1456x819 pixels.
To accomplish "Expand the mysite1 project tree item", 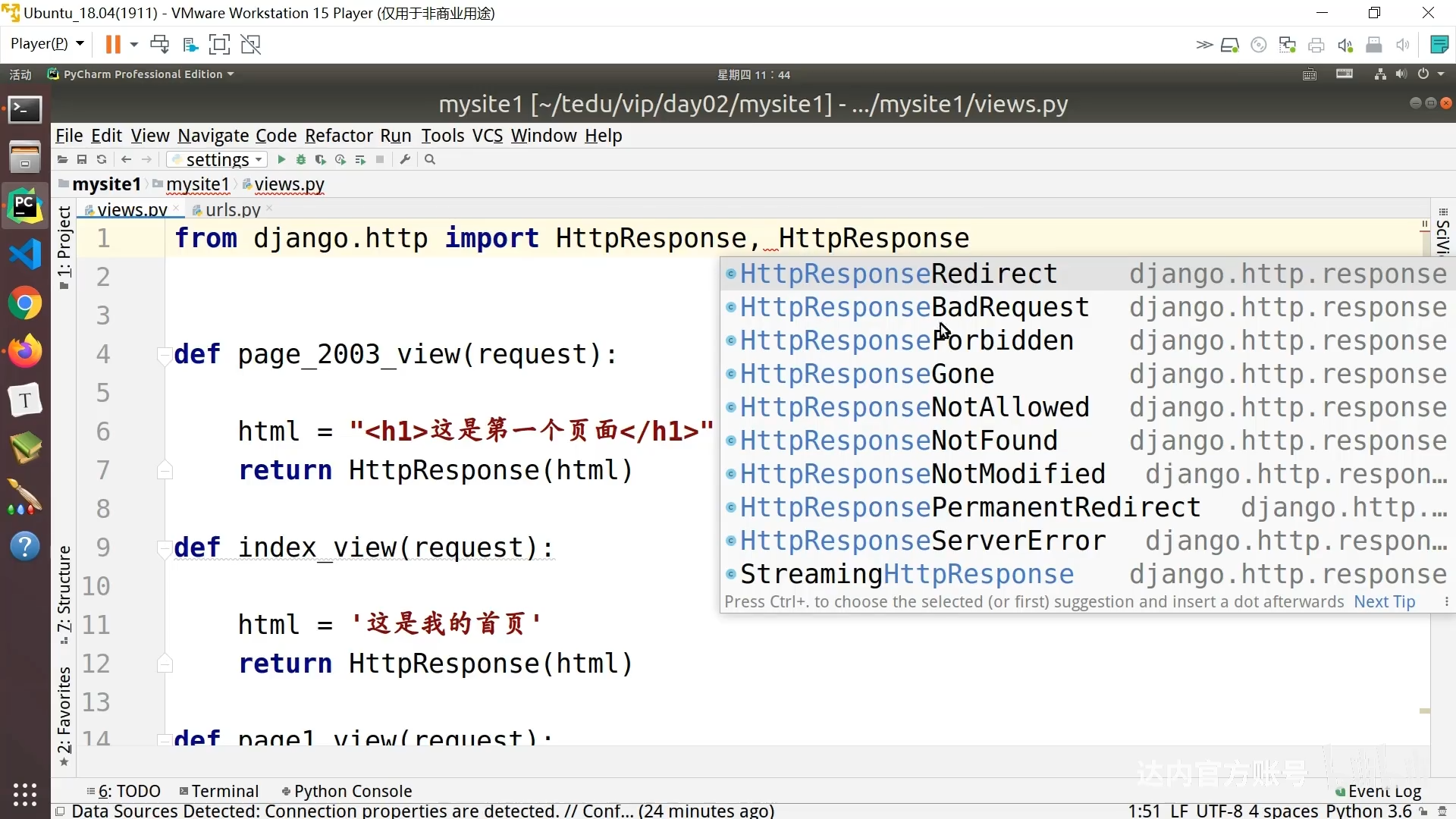I will [107, 184].
